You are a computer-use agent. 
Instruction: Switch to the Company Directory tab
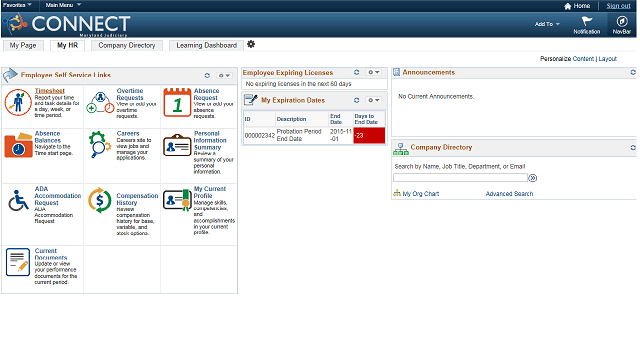tap(127, 45)
